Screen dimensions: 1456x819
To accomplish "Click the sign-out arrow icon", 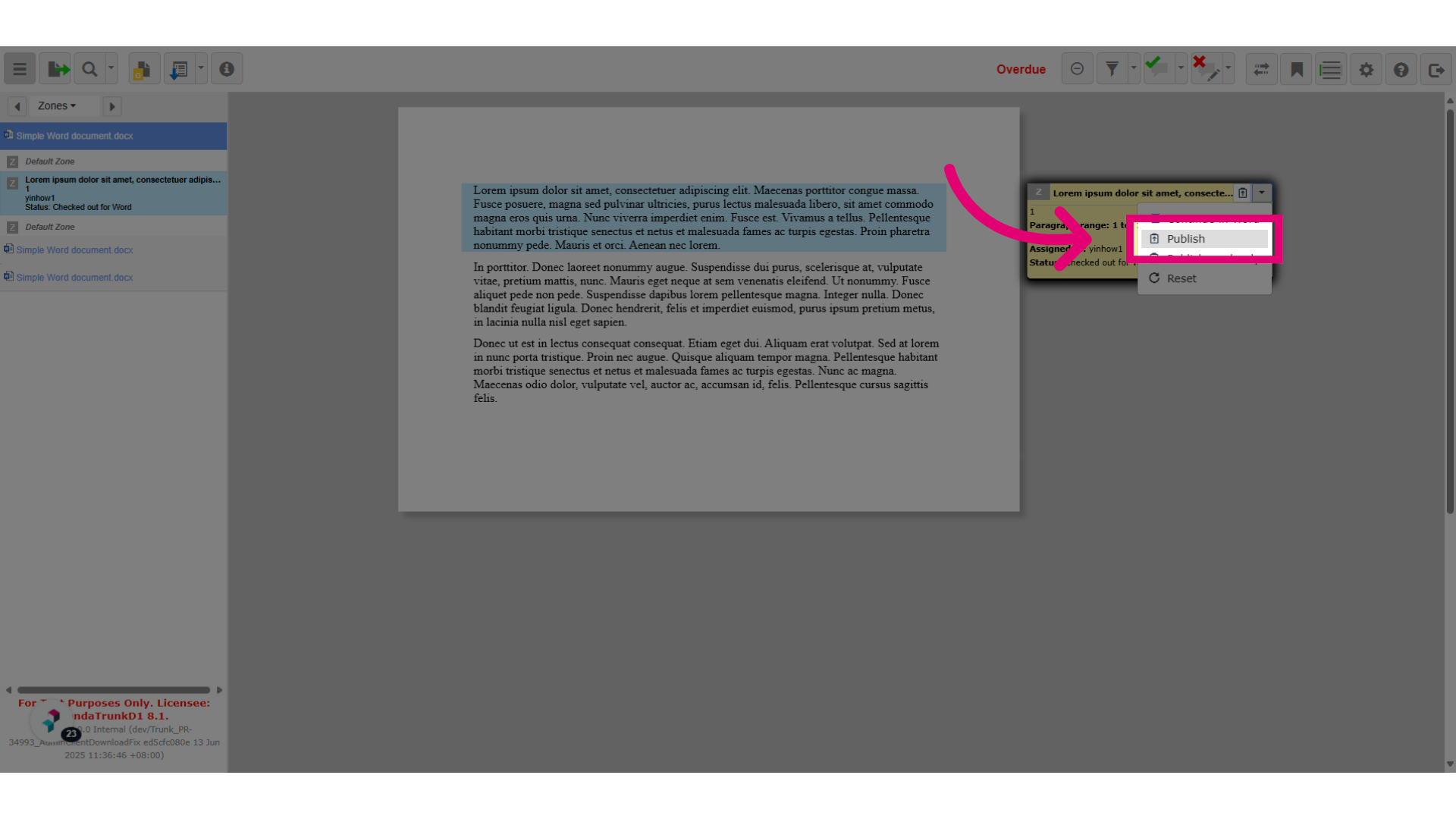I will point(1436,69).
